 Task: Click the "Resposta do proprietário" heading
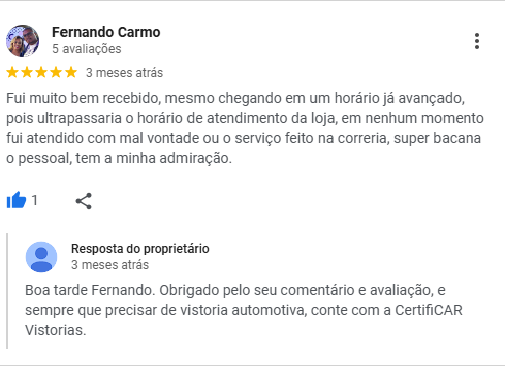(140, 249)
